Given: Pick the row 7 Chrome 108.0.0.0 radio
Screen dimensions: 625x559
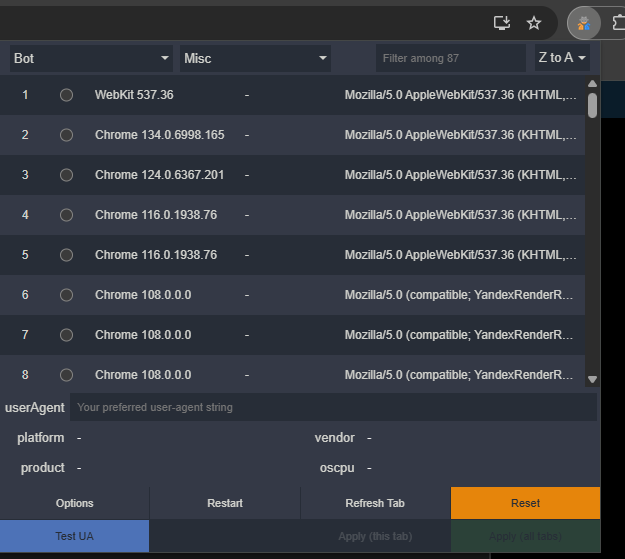Looking at the screenshot, I should pos(66,335).
